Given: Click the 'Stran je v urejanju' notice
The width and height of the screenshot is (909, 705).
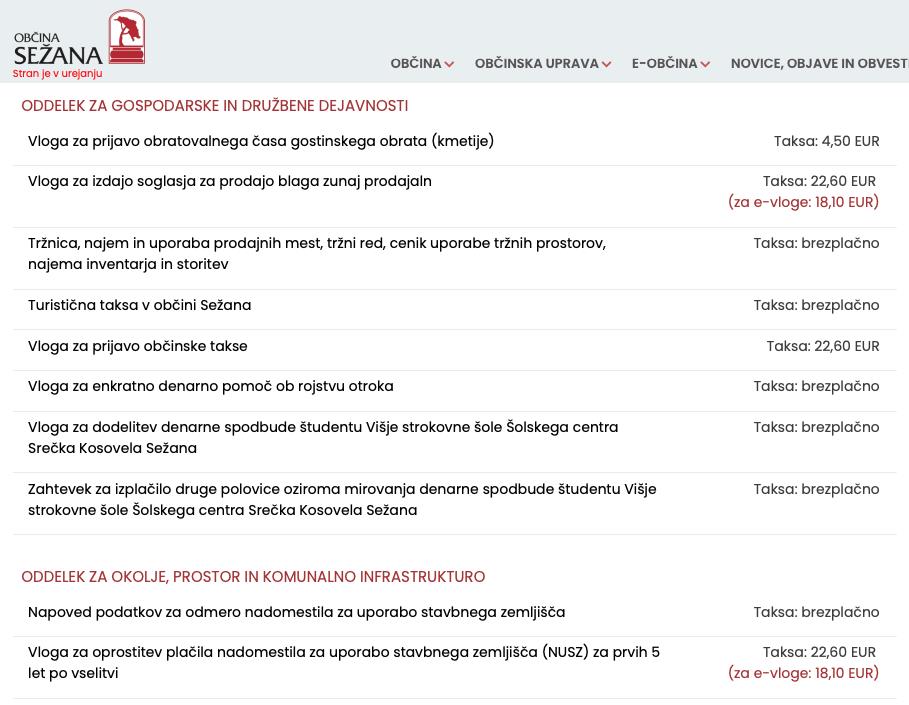Looking at the screenshot, I should point(57,74).
